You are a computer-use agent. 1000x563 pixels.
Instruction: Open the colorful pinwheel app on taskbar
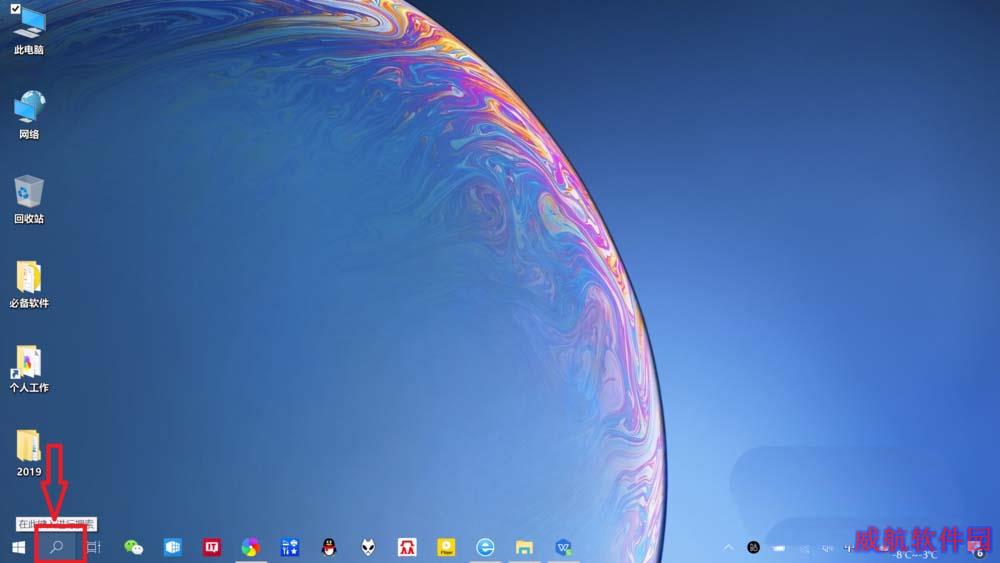(x=251, y=547)
